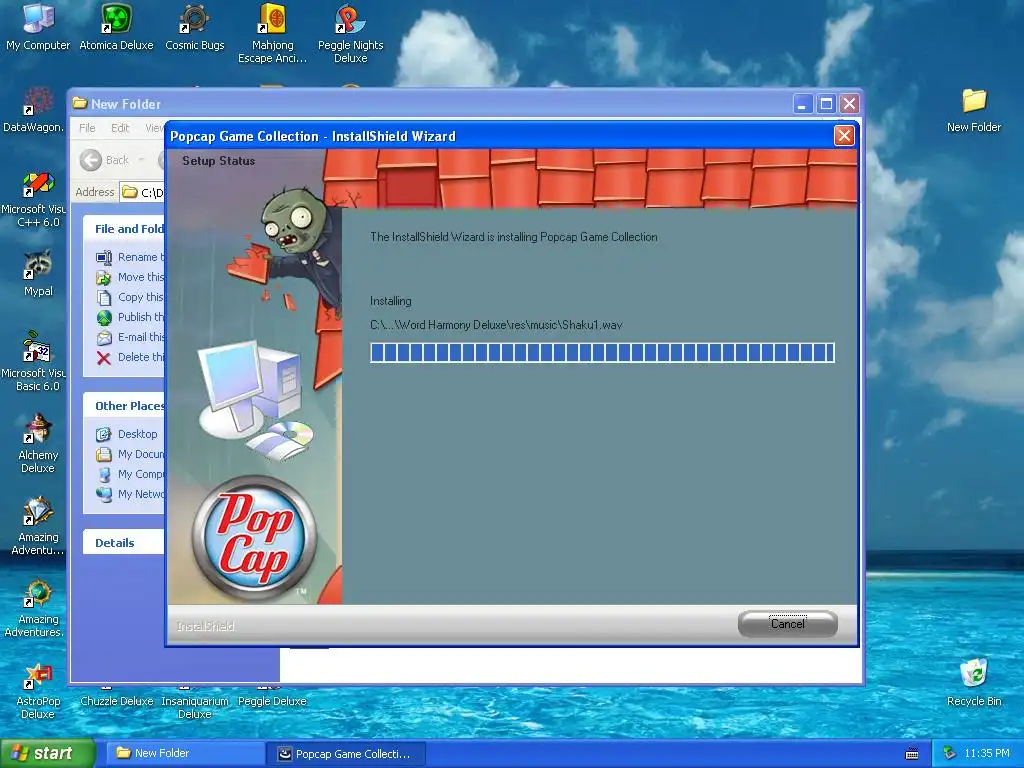Click Publish task link in Explorer
This screenshot has width=1024, height=768.
(140, 317)
